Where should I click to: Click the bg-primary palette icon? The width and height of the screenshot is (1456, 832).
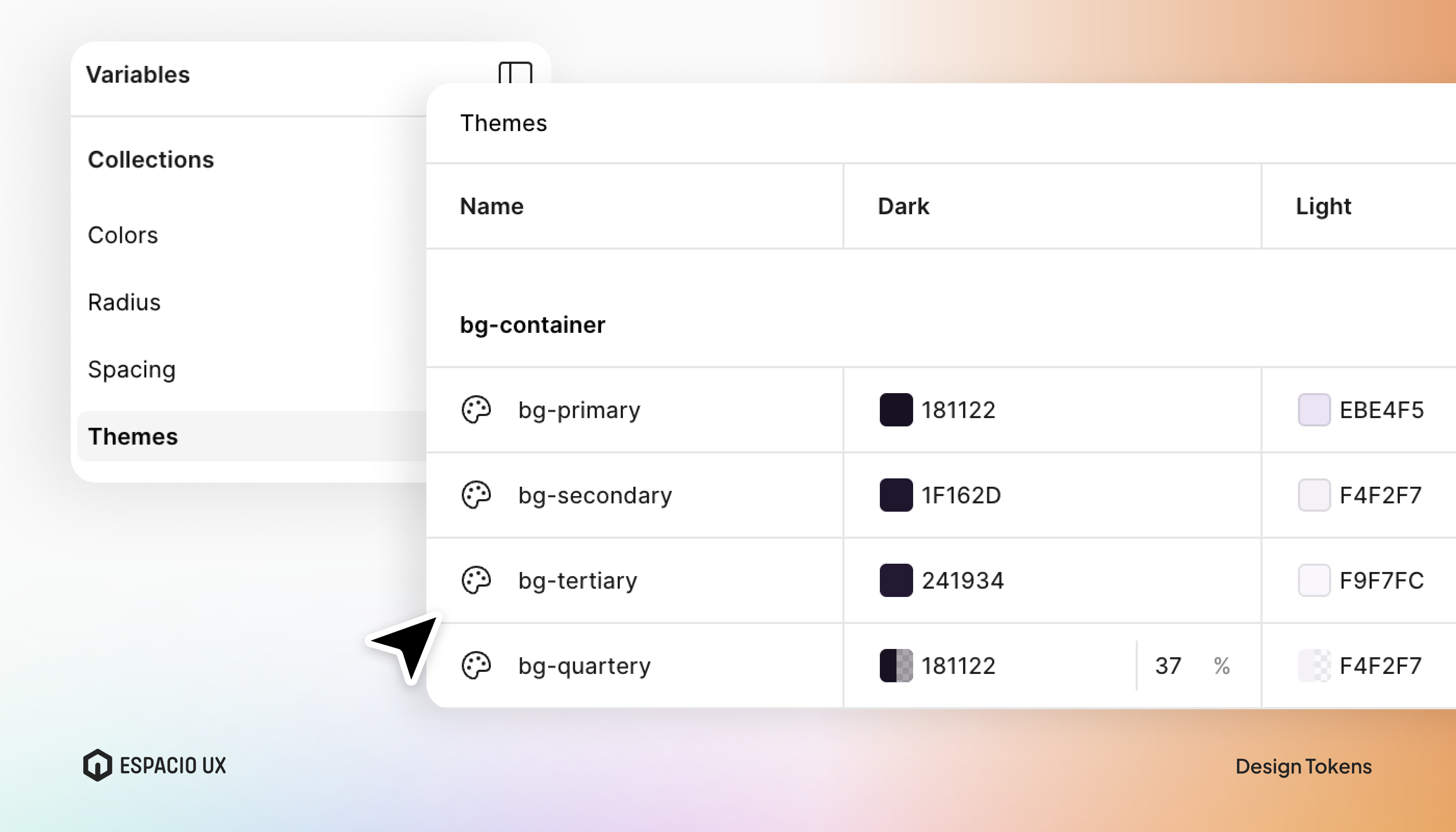tap(476, 410)
